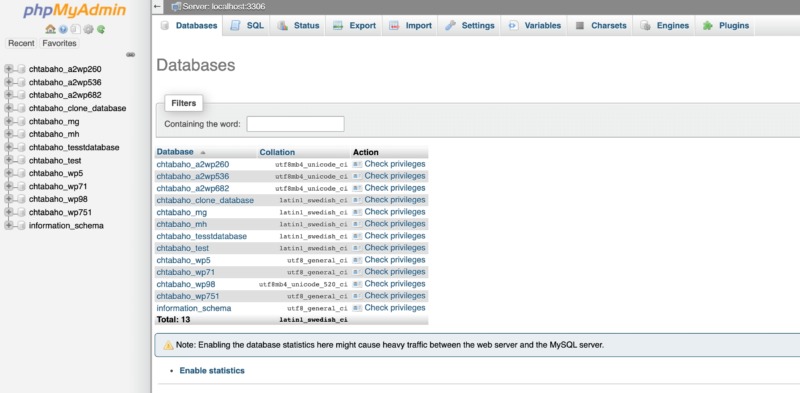
Task: Click database icon beside chtabaho_clone_database in tree
Action: (x=21, y=108)
